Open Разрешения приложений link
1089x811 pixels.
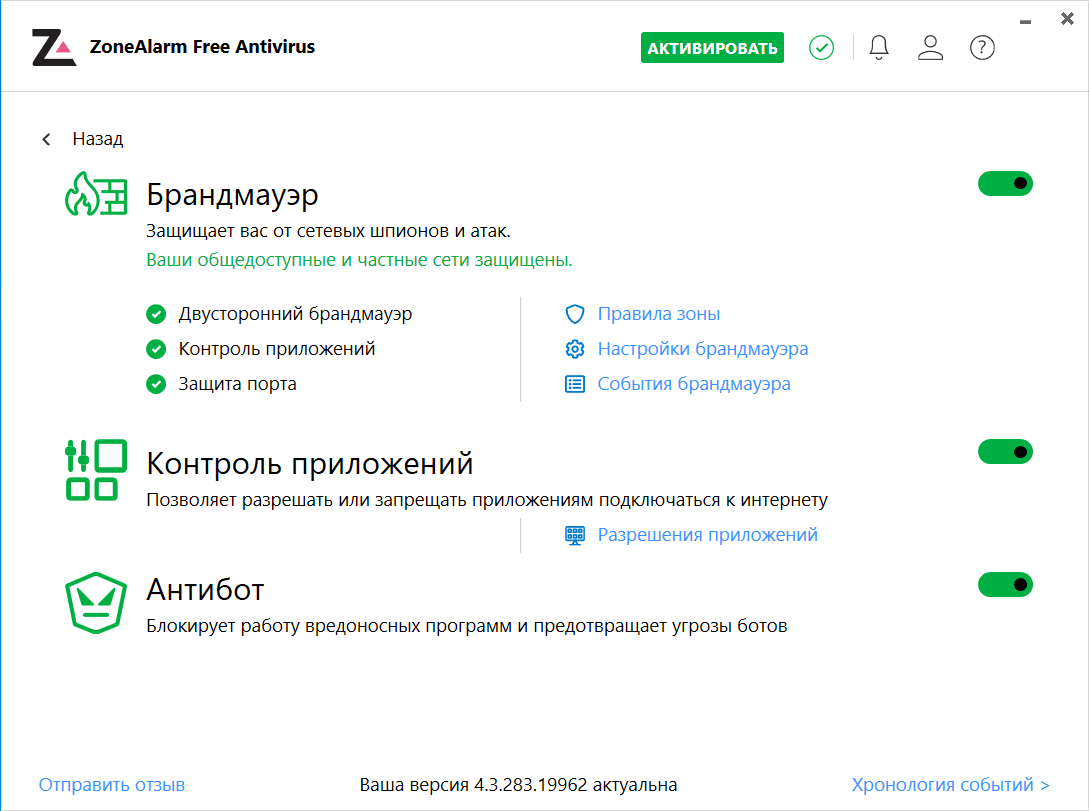pos(708,535)
